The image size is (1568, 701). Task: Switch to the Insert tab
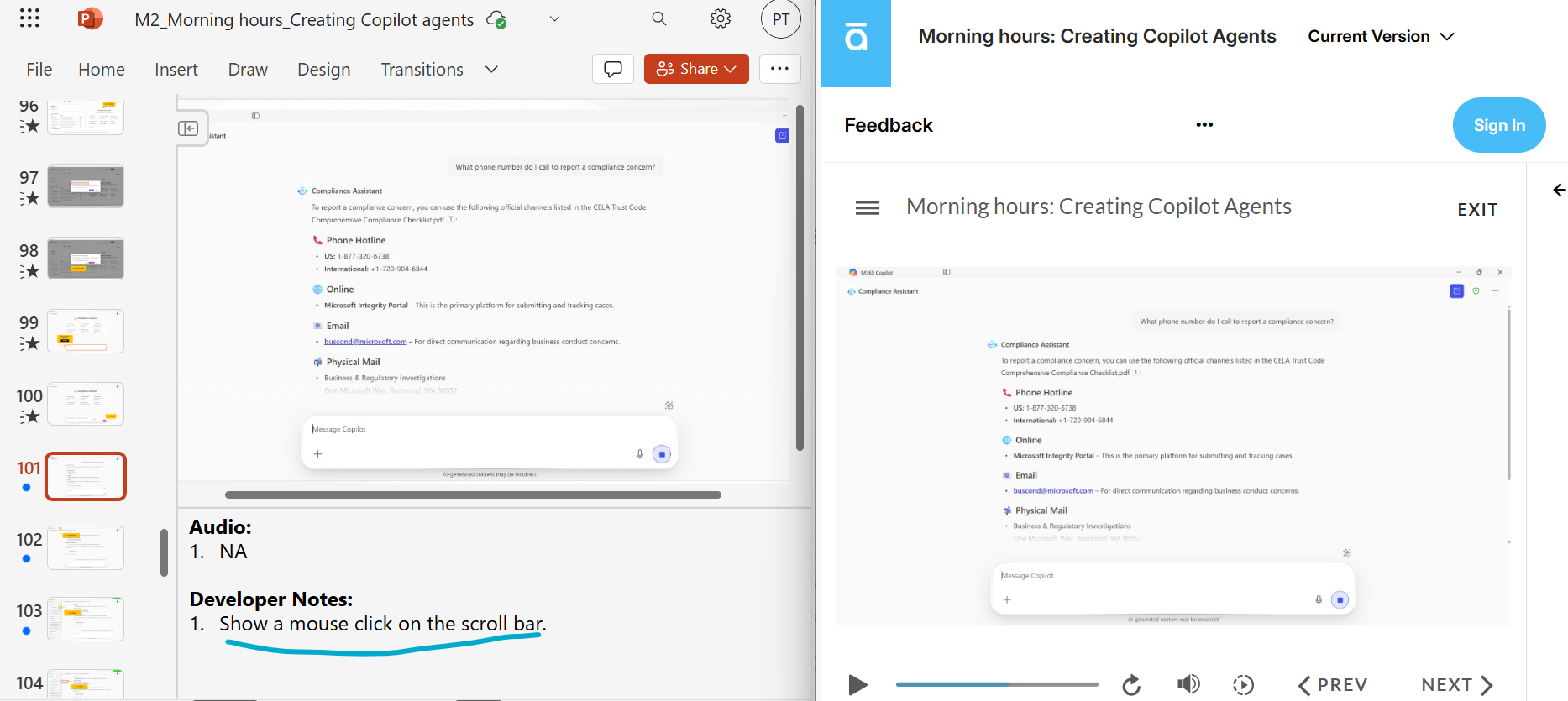176,70
